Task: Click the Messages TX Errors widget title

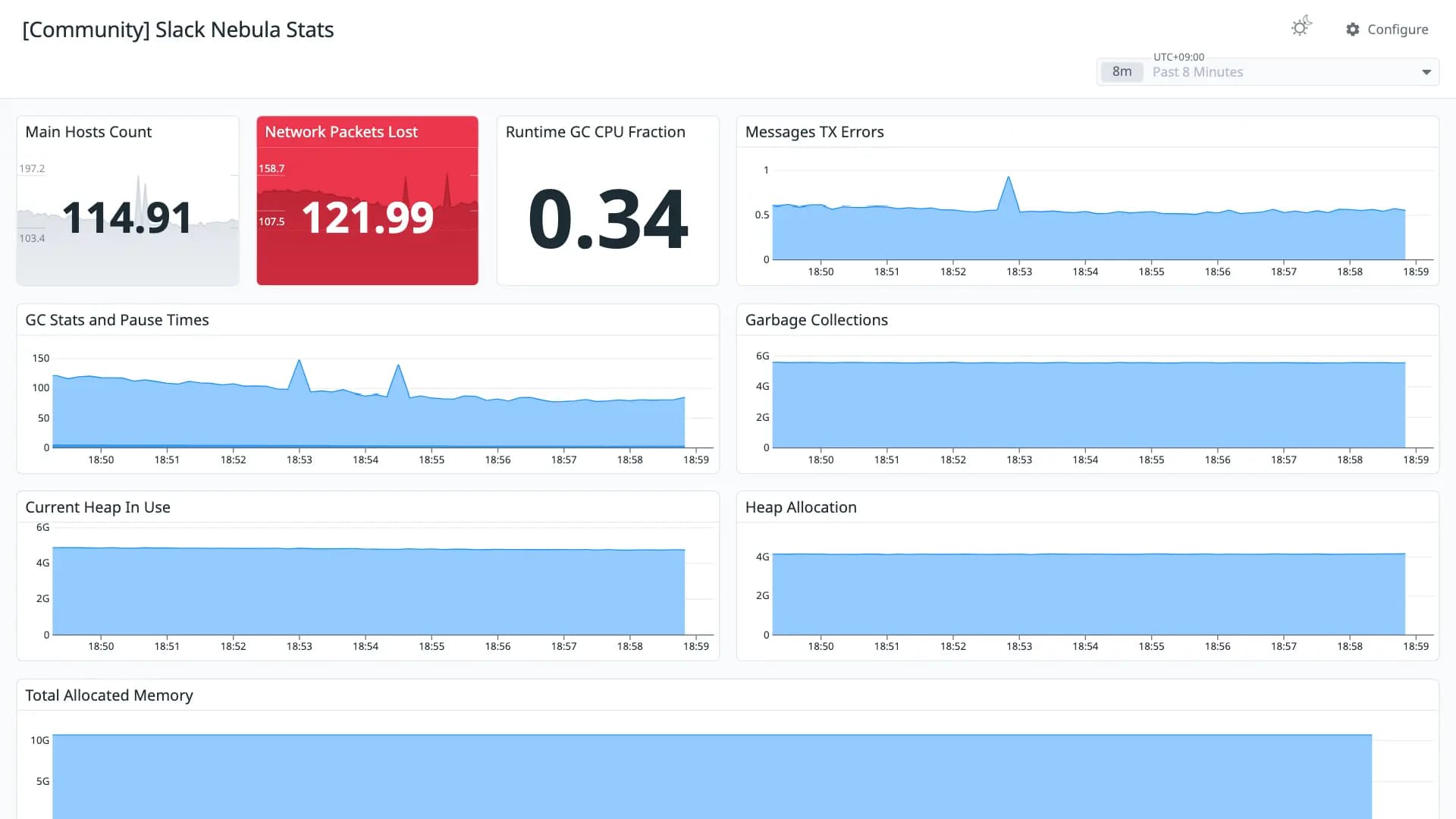Action: [x=814, y=132]
